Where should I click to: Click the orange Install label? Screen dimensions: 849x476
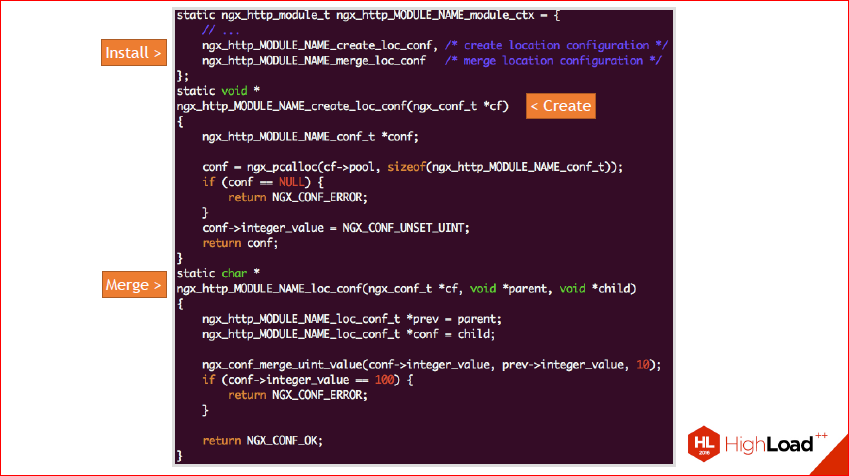coord(134,53)
